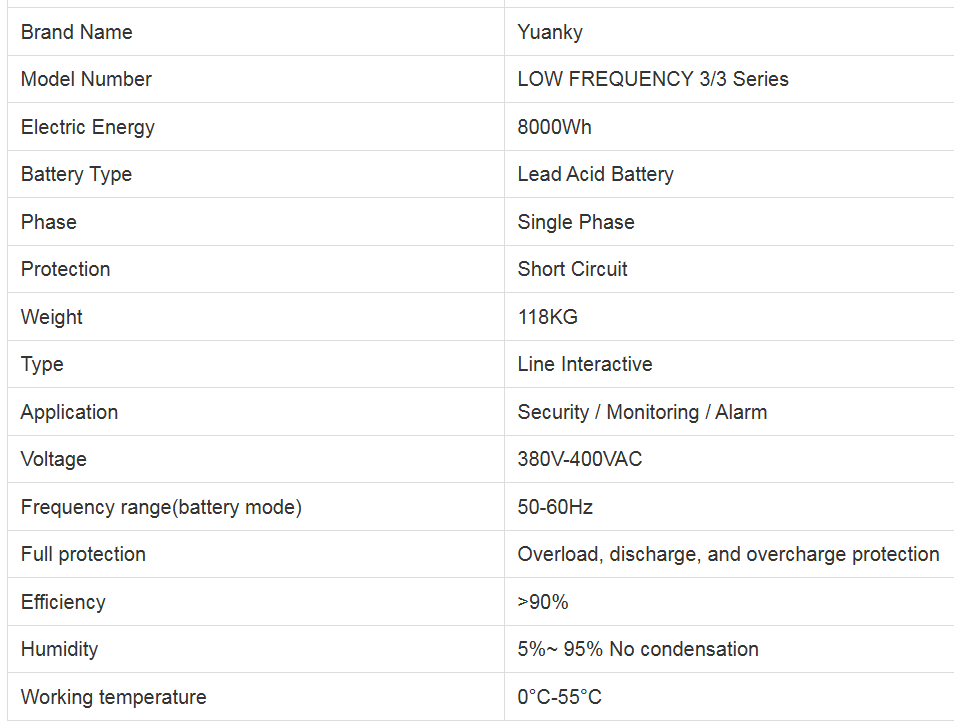Select the 0°C-55°C working temperature value
The image size is (954, 725).
pyautogui.click(x=560, y=697)
